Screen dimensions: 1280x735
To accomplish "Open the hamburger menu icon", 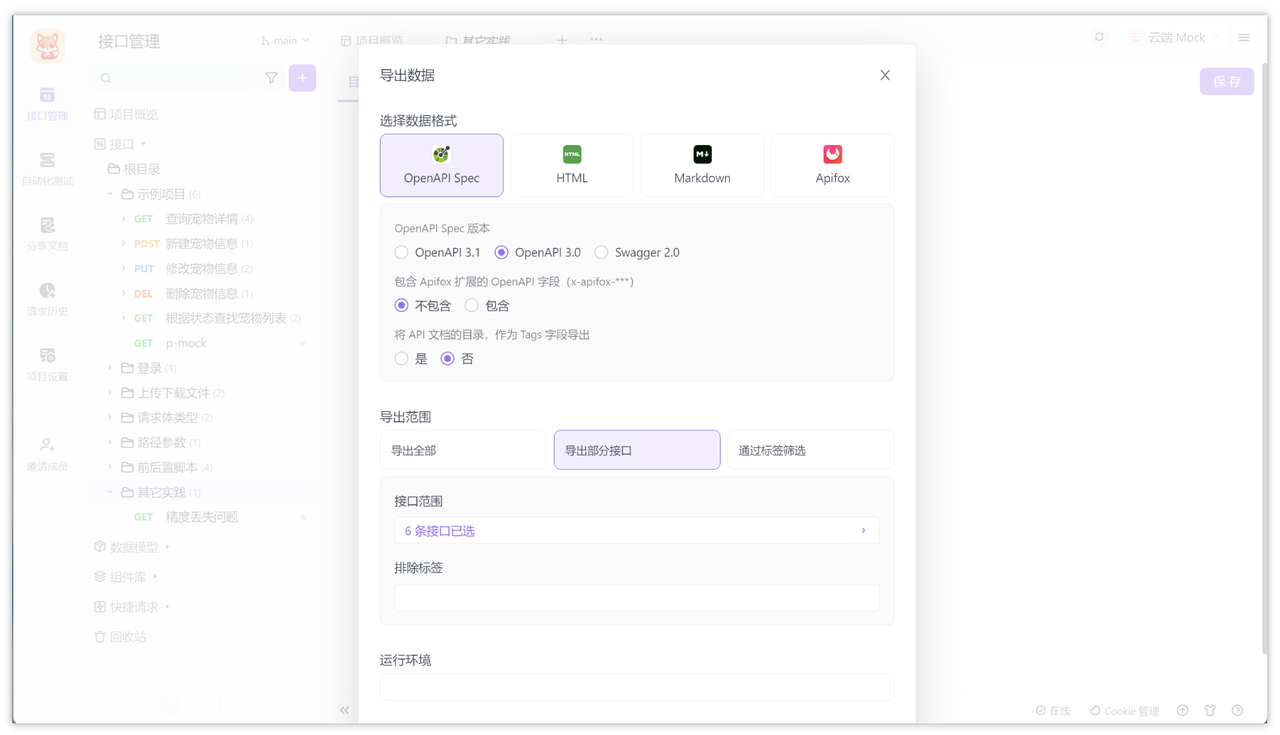I will 1244,37.
